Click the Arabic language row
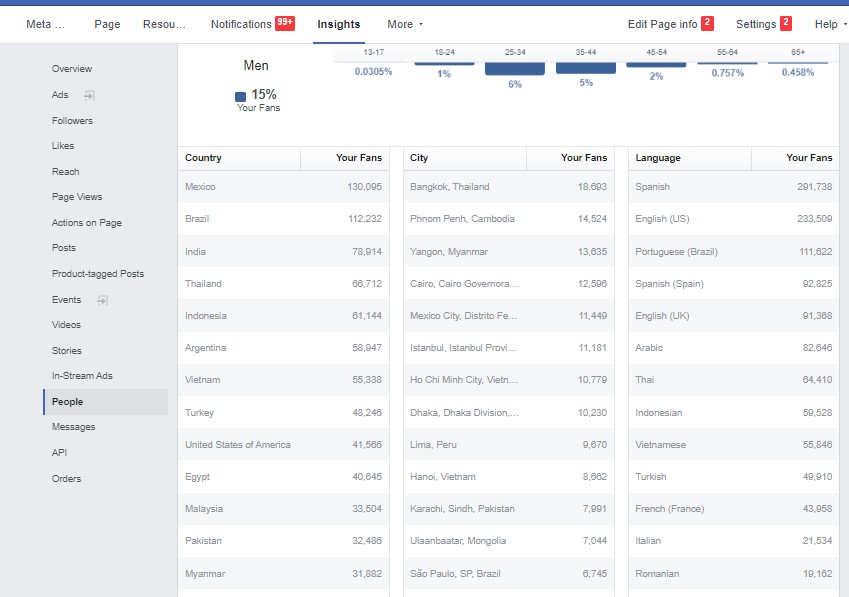This screenshot has width=849, height=597. [734, 348]
